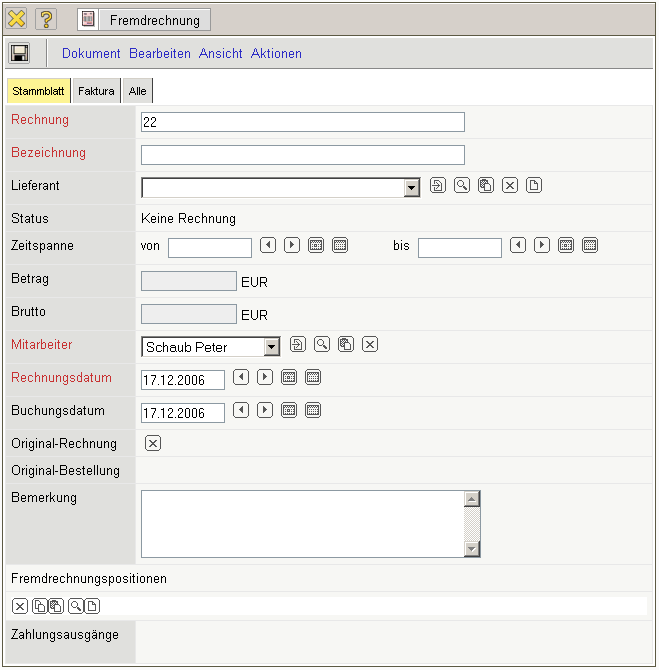Clear the Lieferant using its X icon
The width and height of the screenshot is (659, 670).
pyautogui.click(x=510, y=185)
